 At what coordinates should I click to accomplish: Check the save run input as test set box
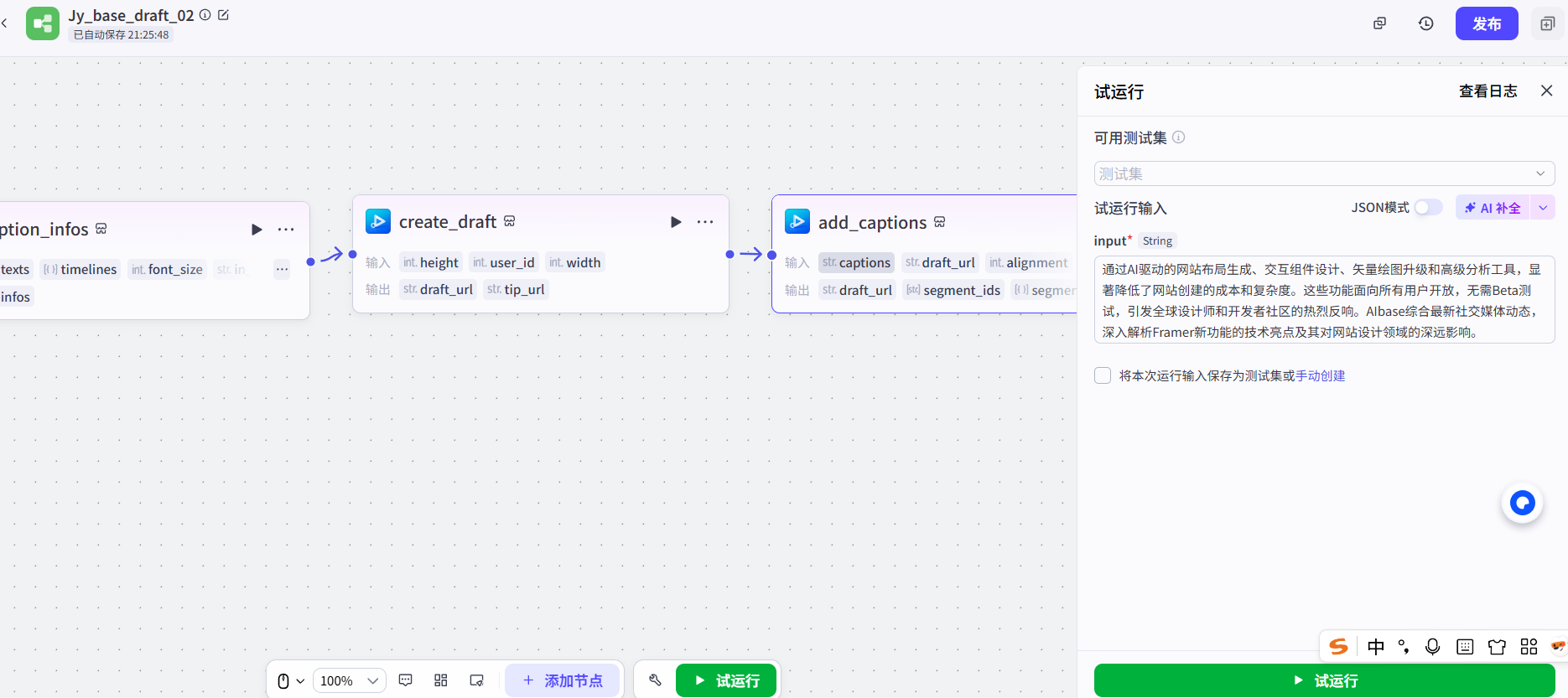pyautogui.click(x=1103, y=375)
